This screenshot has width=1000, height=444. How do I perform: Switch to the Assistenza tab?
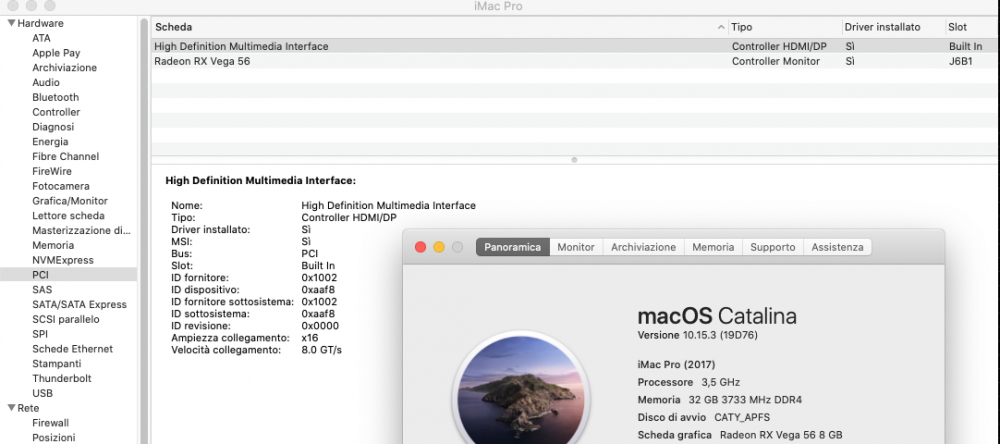click(x=837, y=247)
